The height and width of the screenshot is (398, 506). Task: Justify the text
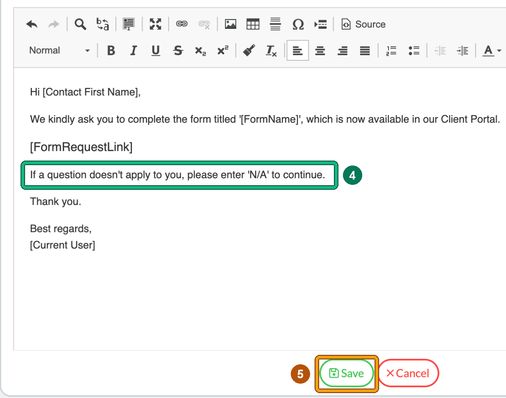coord(365,51)
